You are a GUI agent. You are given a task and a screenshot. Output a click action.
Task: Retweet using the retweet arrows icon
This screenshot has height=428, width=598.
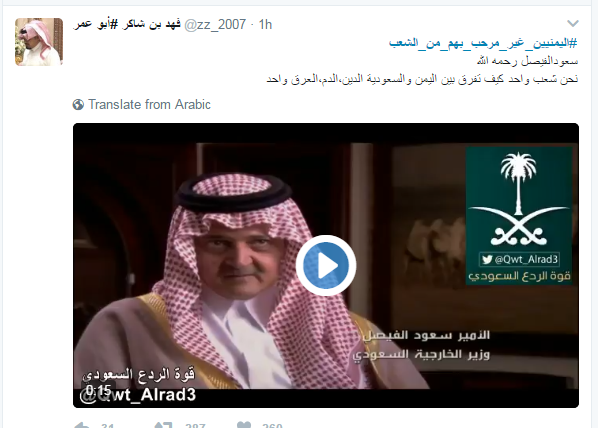[163, 425]
